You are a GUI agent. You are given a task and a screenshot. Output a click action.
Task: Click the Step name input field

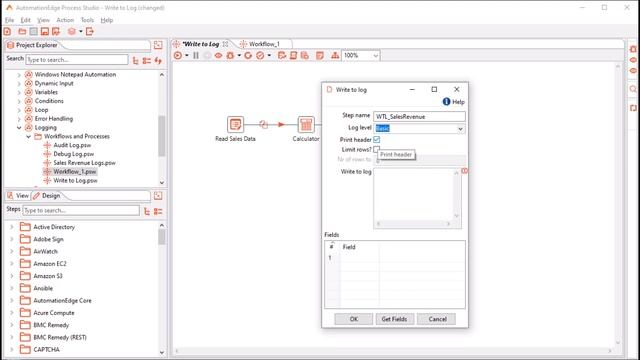coord(419,117)
